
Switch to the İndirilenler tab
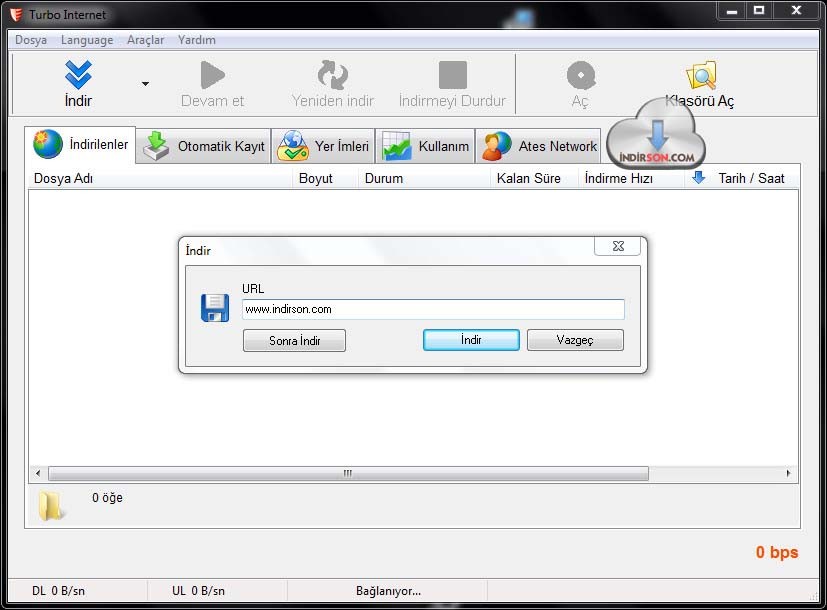(x=80, y=144)
